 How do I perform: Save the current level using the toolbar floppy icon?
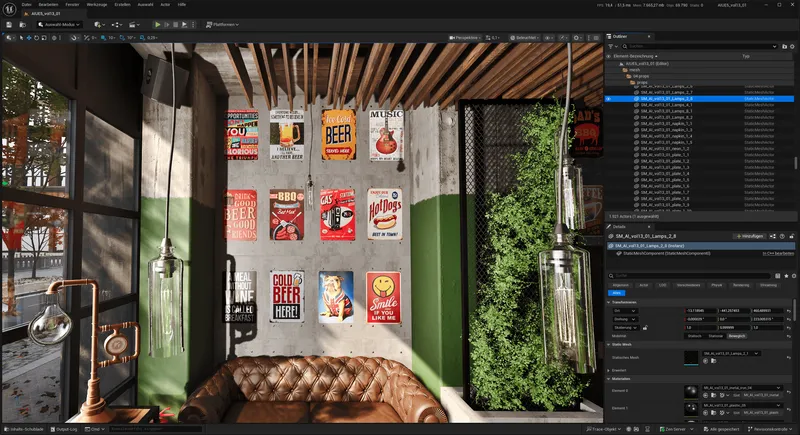pos(9,24)
